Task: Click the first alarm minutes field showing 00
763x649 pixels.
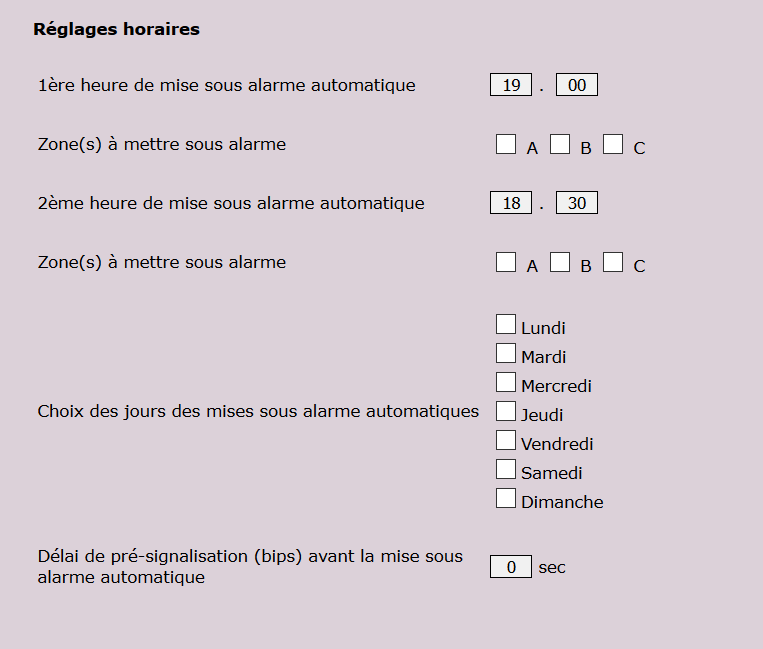Action: 577,85
